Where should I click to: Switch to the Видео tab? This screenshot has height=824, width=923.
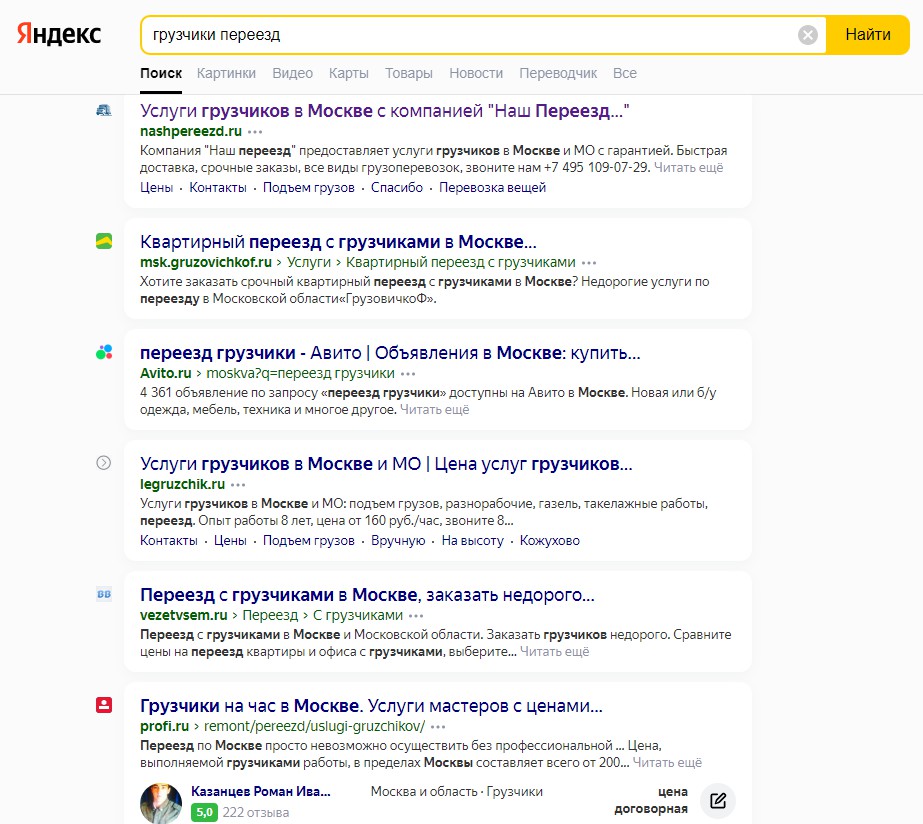(293, 73)
